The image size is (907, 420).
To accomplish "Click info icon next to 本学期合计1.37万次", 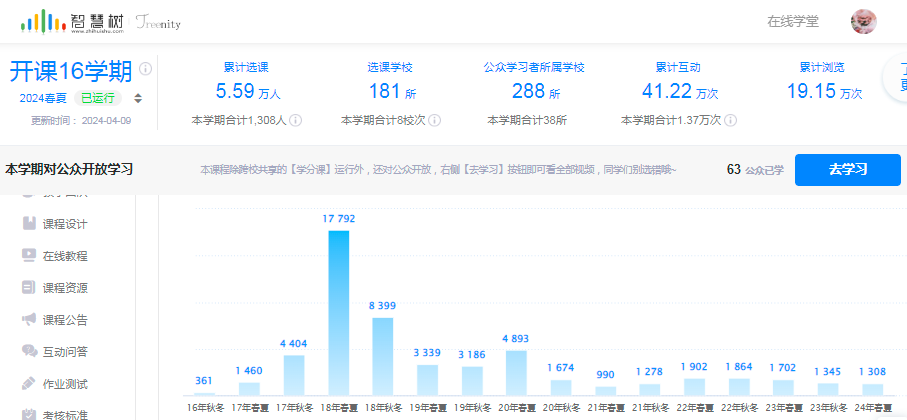I will pyautogui.click(x=731, y=120).
